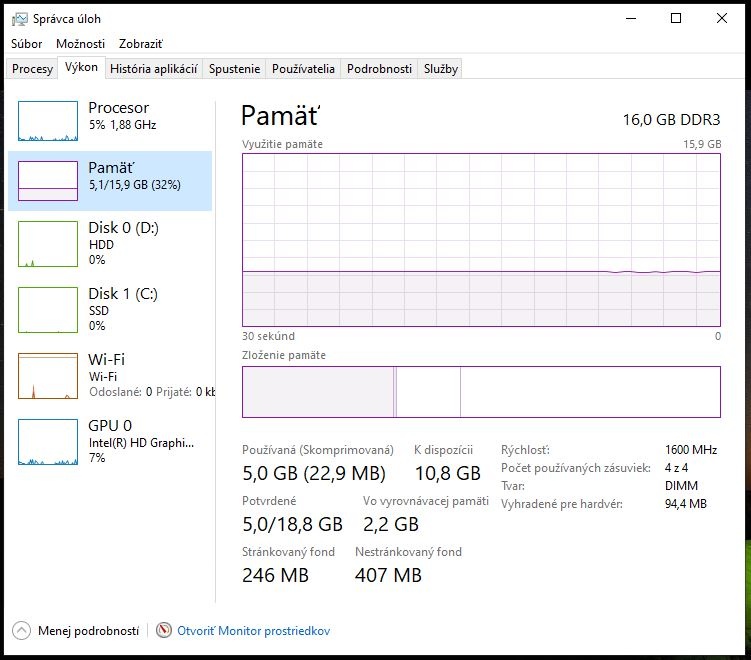Open the Používatelia tab

pos(303,69)
